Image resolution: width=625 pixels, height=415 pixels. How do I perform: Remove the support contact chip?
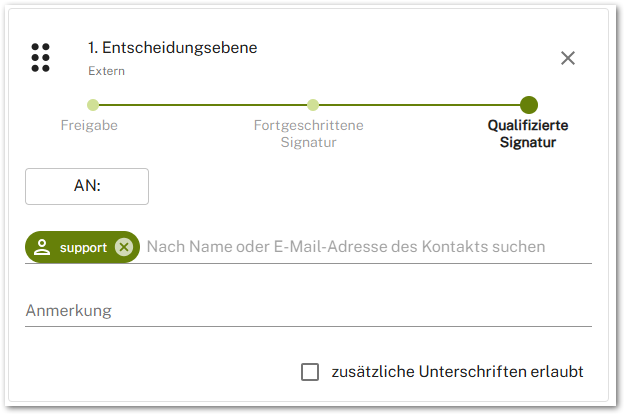123,247
